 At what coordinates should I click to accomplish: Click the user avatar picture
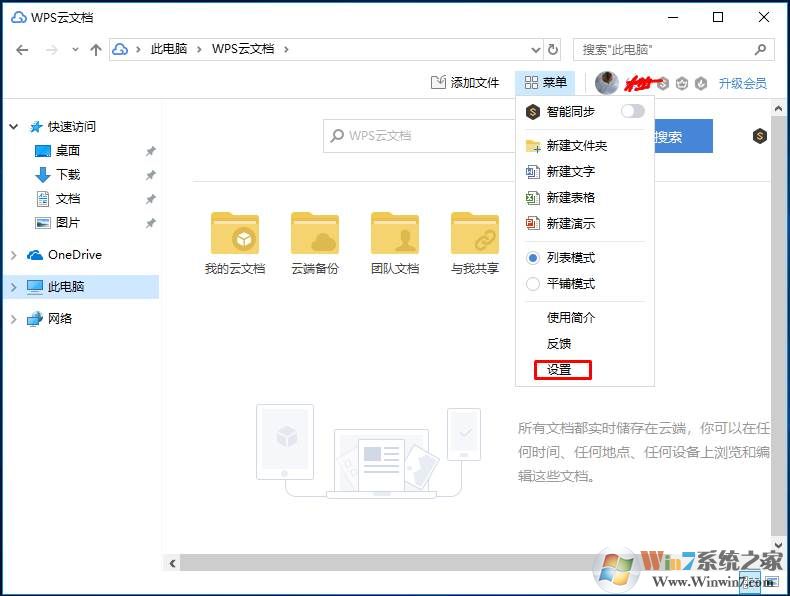[606, 83]
